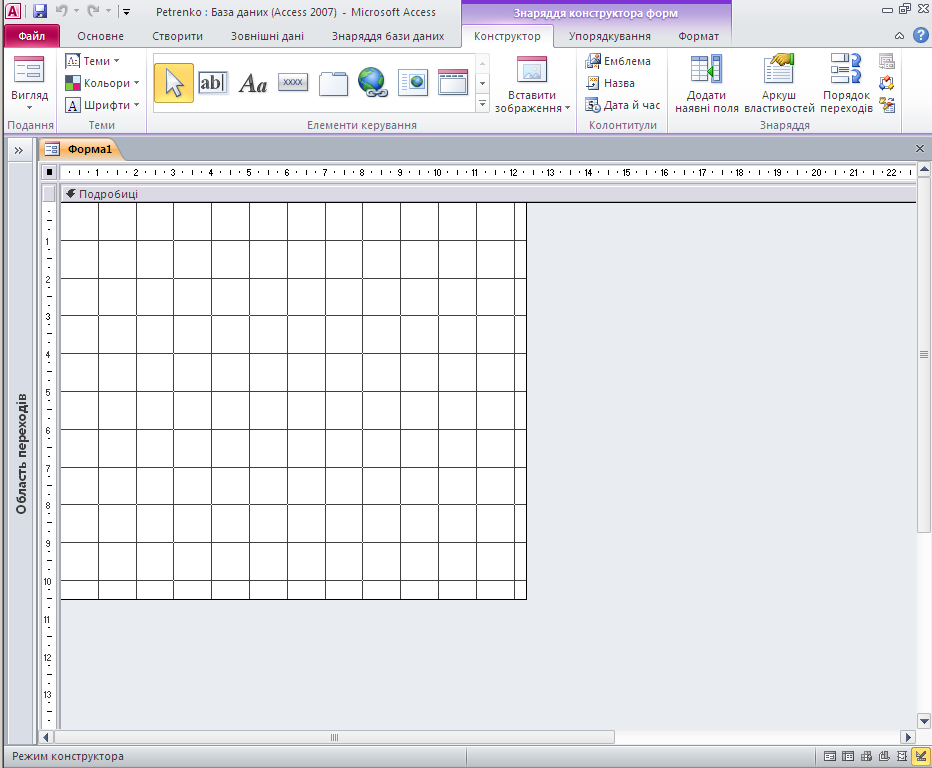Click the Access application icon in title bar

(x=12, y=11)
